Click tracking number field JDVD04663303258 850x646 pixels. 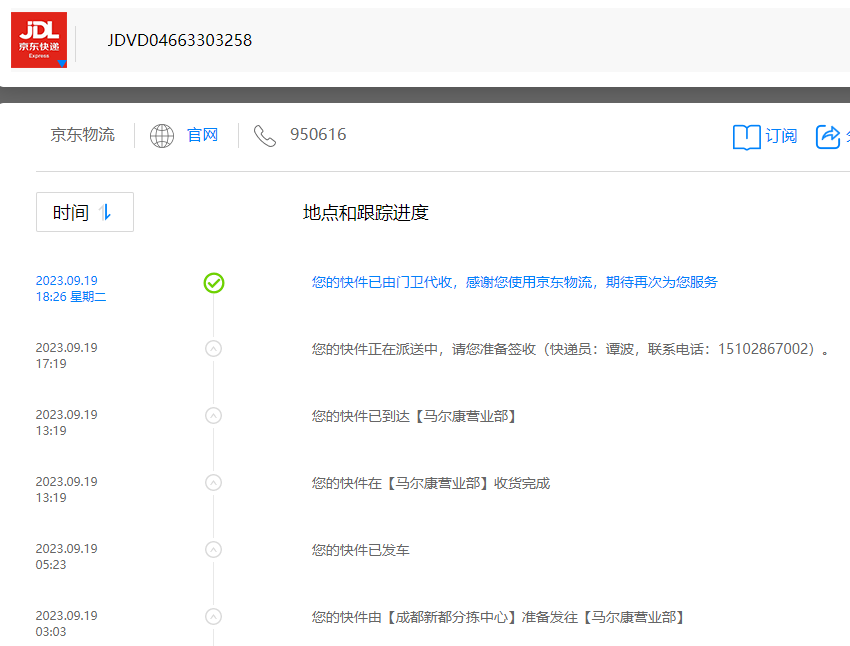179,40
